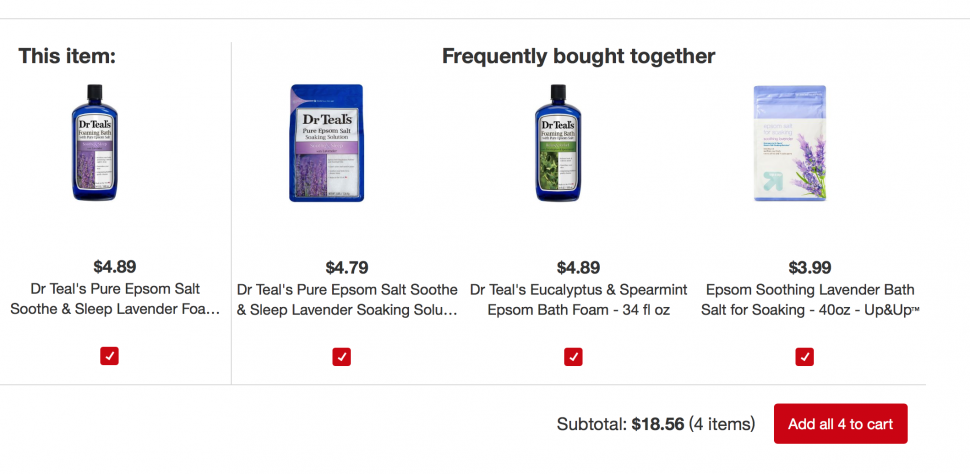Open the Dr Teal's Pure Epsom Salt bag image
970x474 pixels.
[327, 143]
